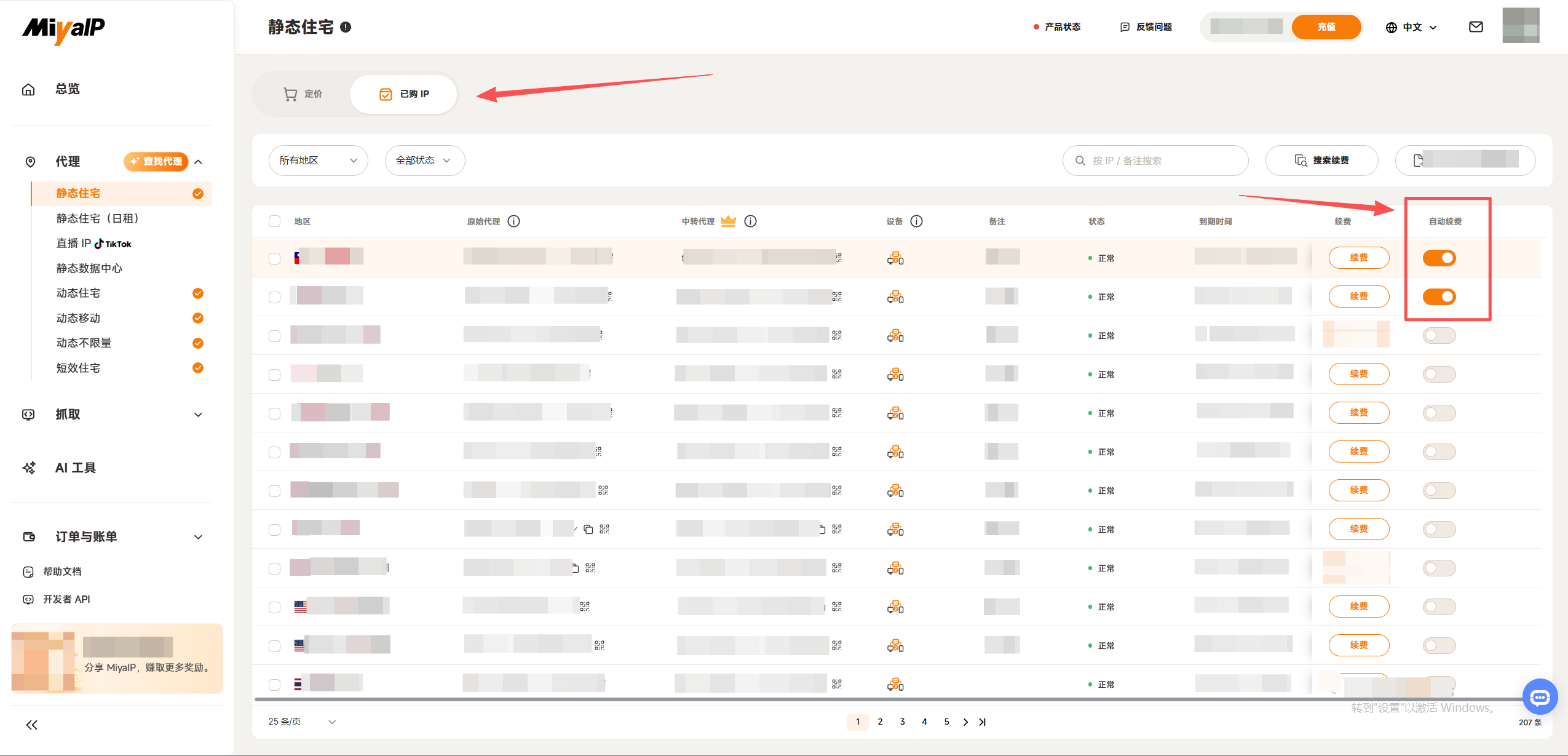Image resolution: width=1568 pixels, height=756 pixels.
Task: Open 静态住宅（日租） in sidebar
Action: click(98, 219)
